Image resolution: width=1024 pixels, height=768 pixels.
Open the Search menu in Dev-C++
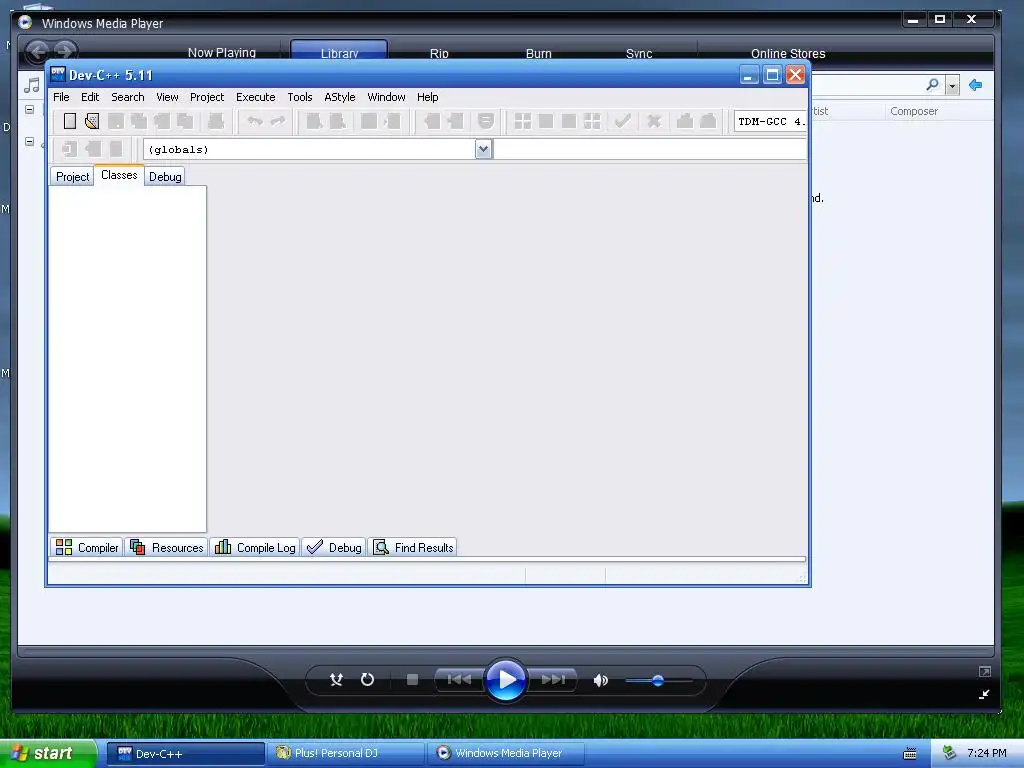[x=127, y=97]
